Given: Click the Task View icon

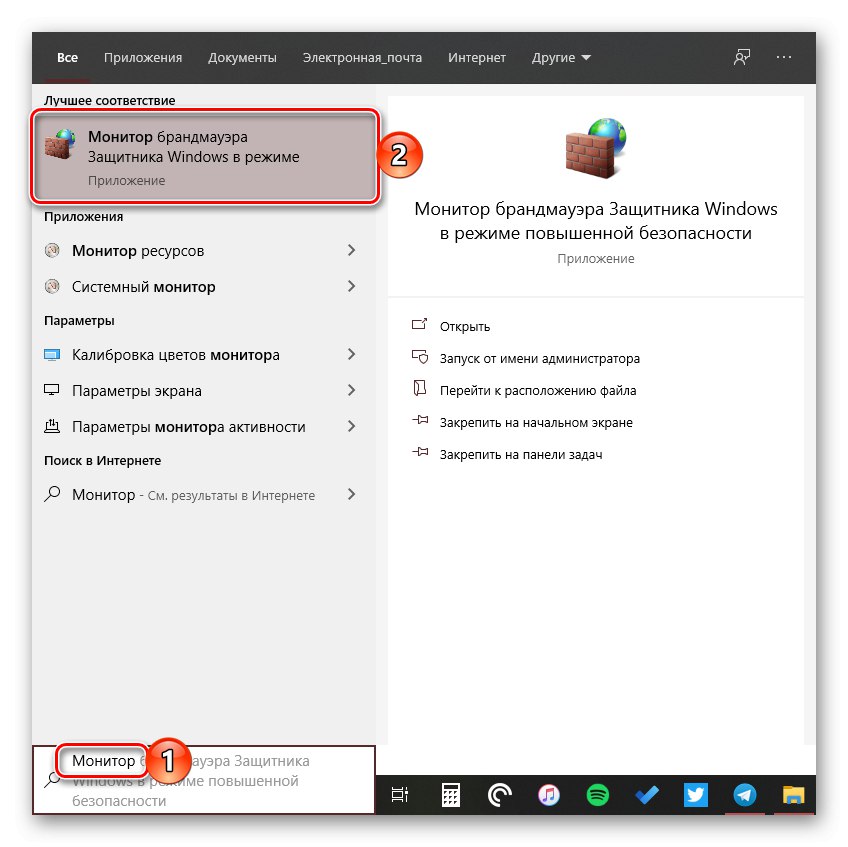Looking at the screenshot, I should [401, 795].
